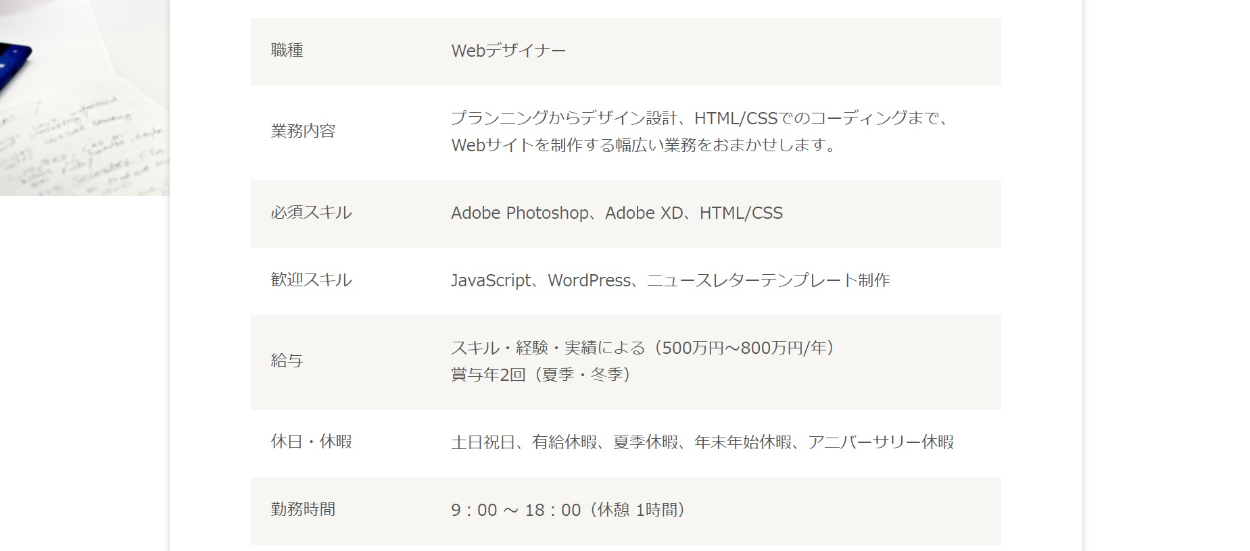This screenshot has height=551, width=1250.
Task: Click the 職種 row label
Action: (x=287, y=51)
